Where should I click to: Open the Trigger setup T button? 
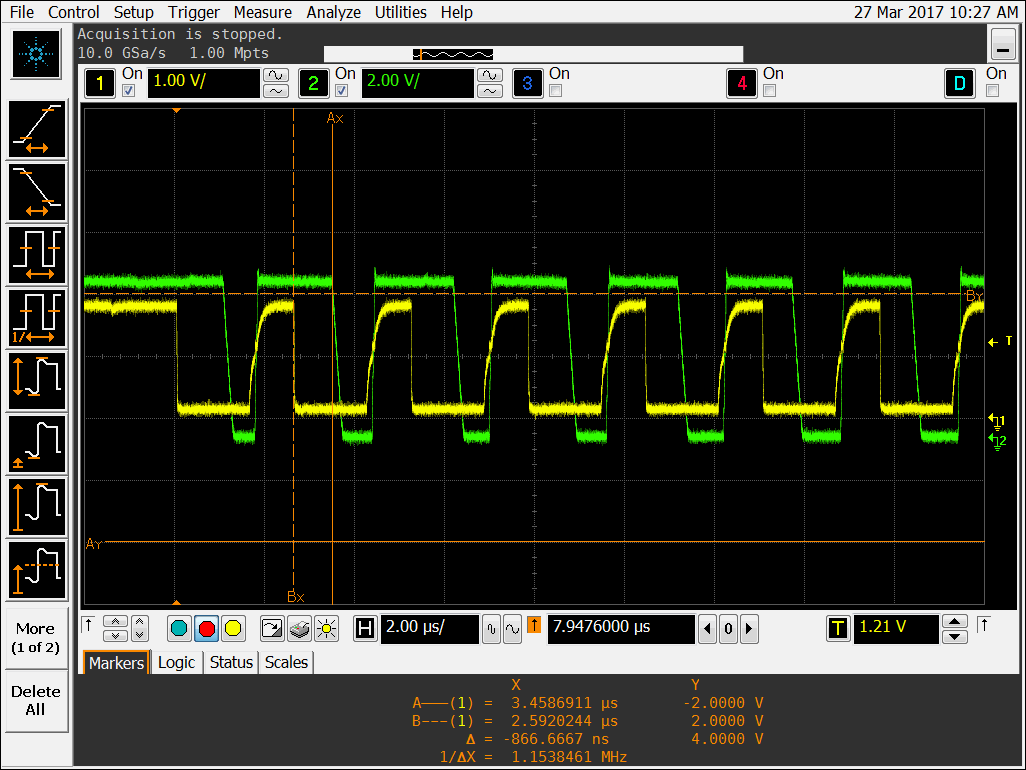pos(838,629)
